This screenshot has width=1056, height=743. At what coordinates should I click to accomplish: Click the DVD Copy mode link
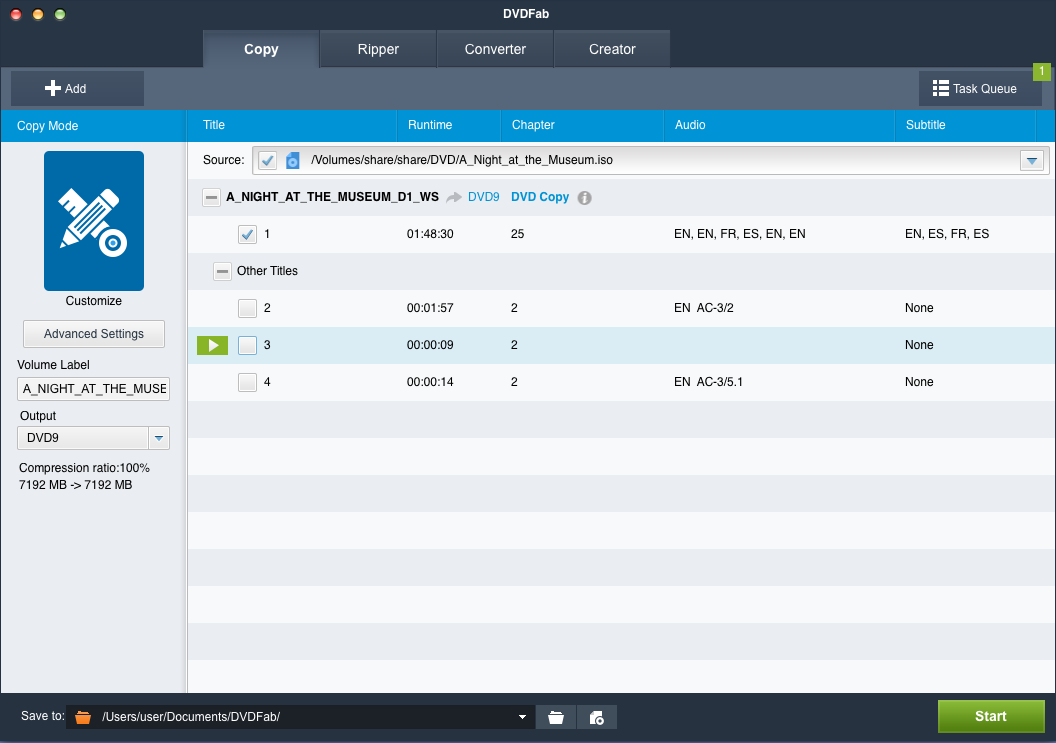(539, 197)
